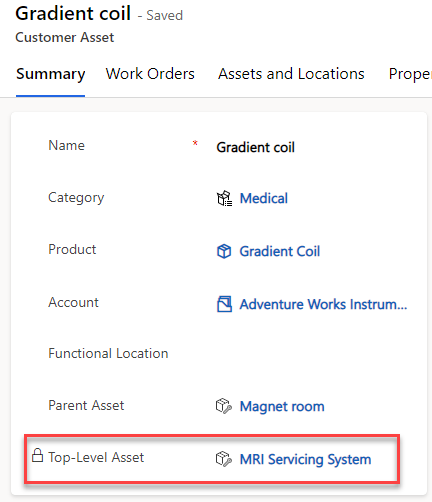This screenshot has width=432, height=502.
Task: Click the Product field label
Action: pyautogui.click(x=72, y=249)
